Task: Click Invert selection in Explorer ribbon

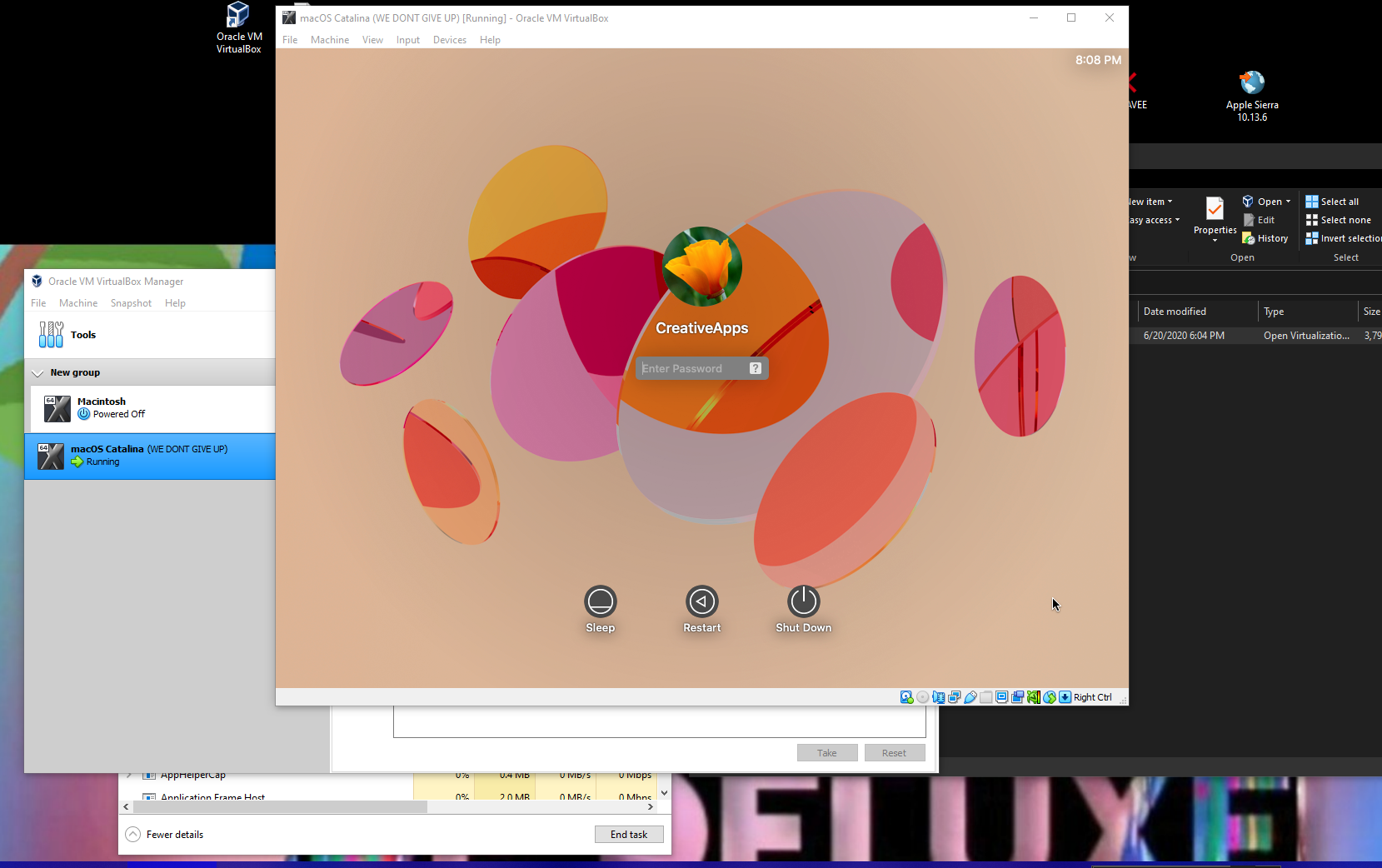Action: tap(1343, 238)
